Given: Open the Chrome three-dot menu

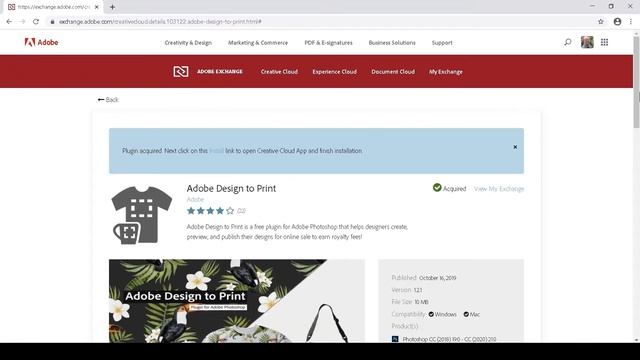Looking at the screenshot, I should pyautogui.click(x=631, y=22).
